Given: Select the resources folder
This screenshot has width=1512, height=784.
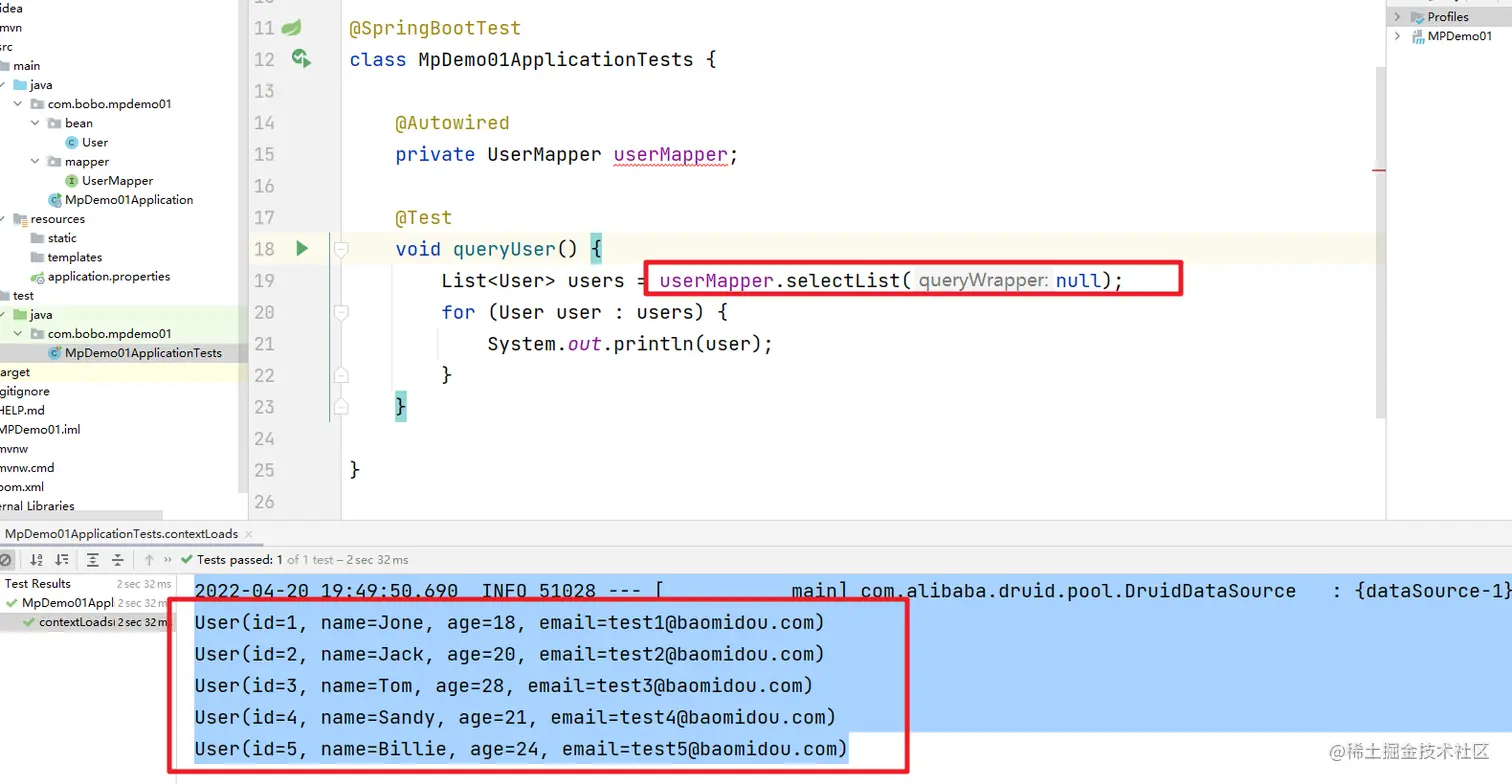Looking at the screenshot, I should point(57,219).
